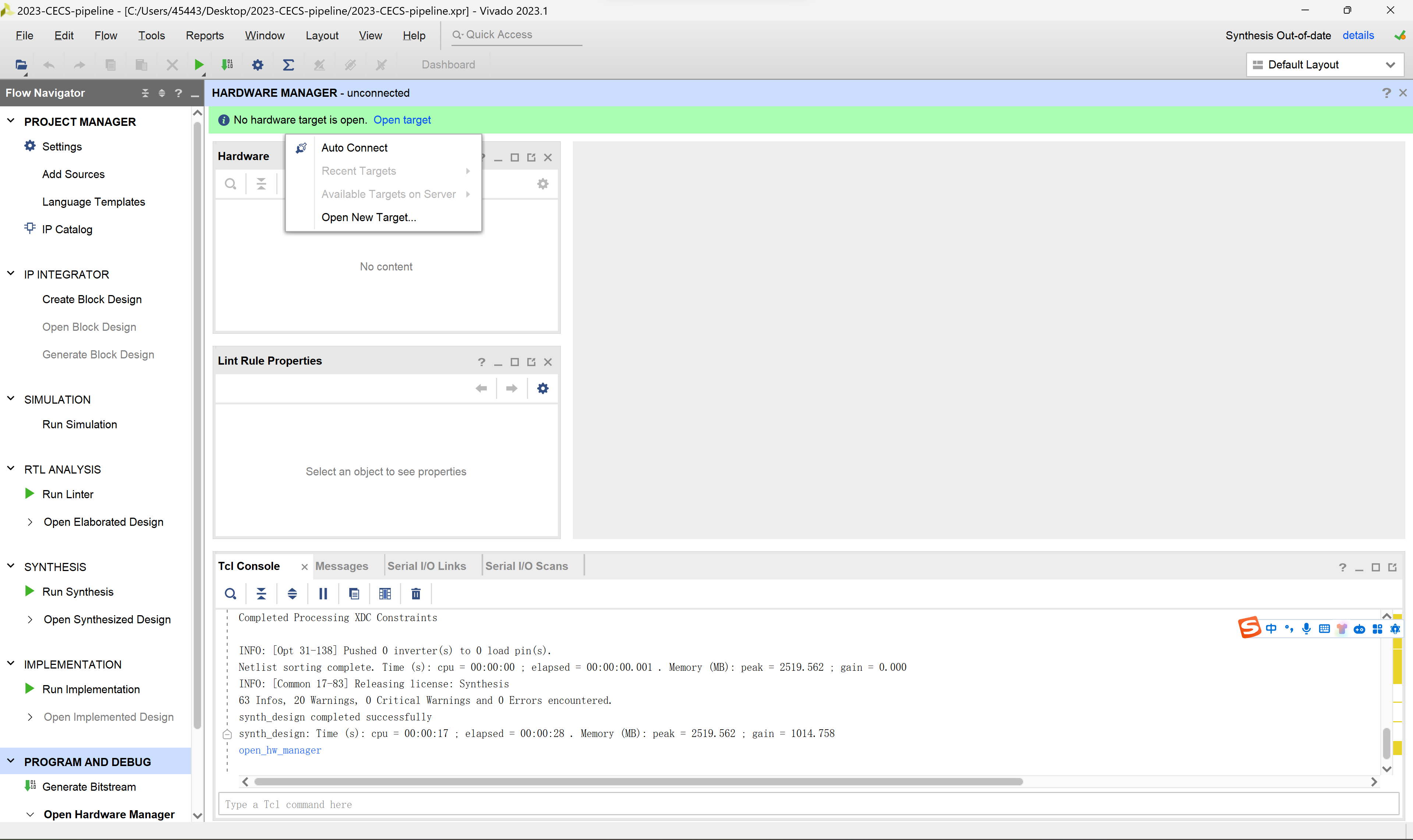Collapse the PROJECT MANAGER section
1413x840 pixels.
point(11,121)
